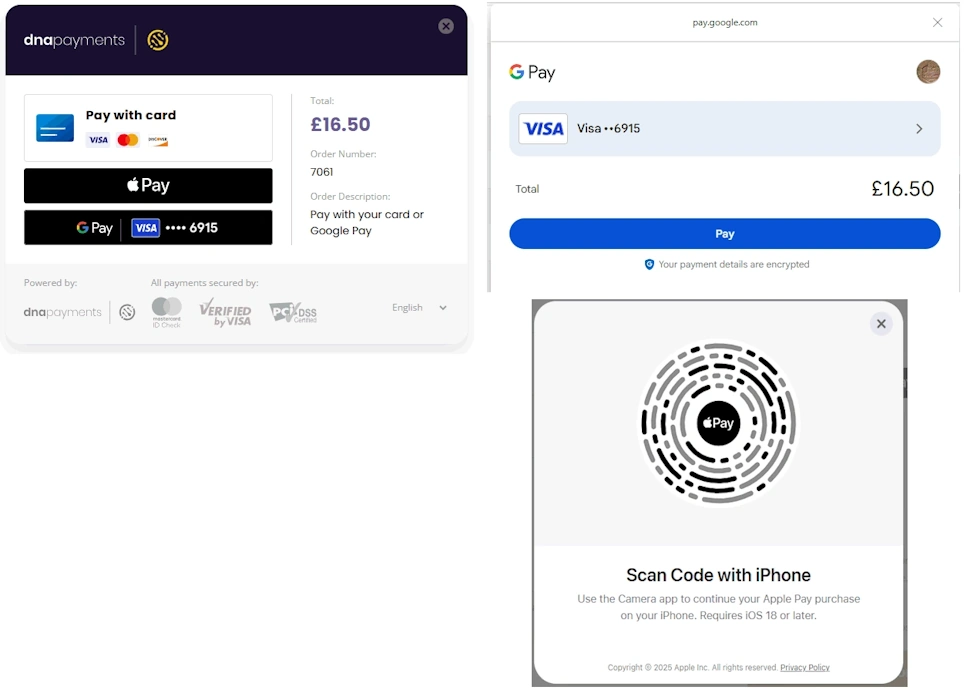
Task: Close the pay.google.com window
Action: (937, 22)
